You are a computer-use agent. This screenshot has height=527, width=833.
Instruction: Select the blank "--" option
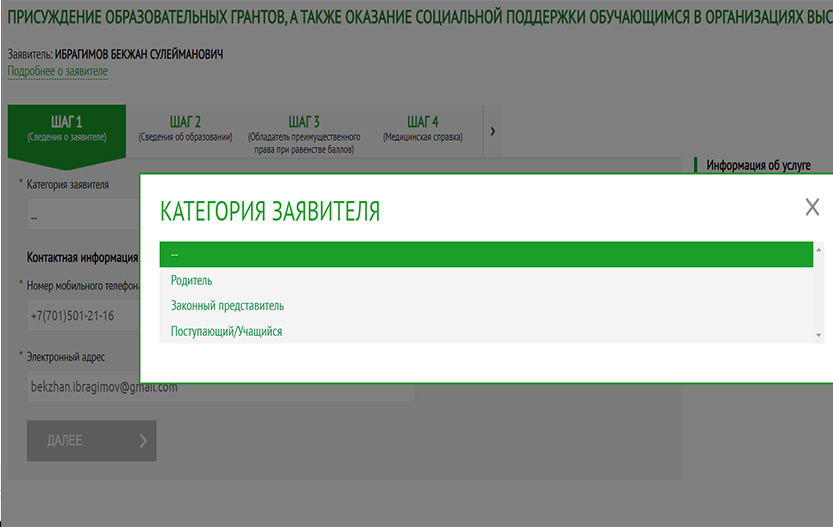tap(486, 255)
